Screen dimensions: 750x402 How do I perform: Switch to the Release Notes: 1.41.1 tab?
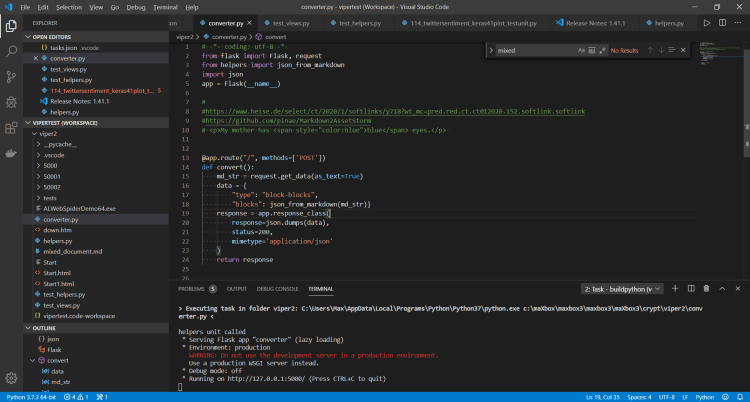pyautogui.click(x=595, y=23)
